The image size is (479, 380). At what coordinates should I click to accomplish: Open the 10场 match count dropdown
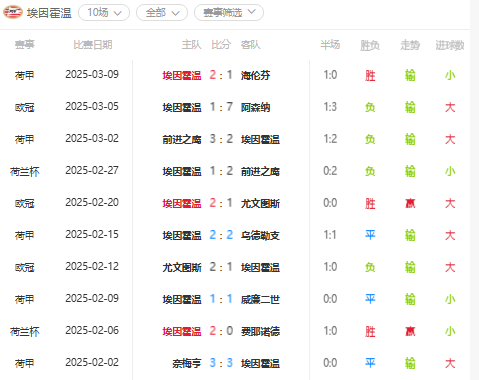(x=104, y=13)
